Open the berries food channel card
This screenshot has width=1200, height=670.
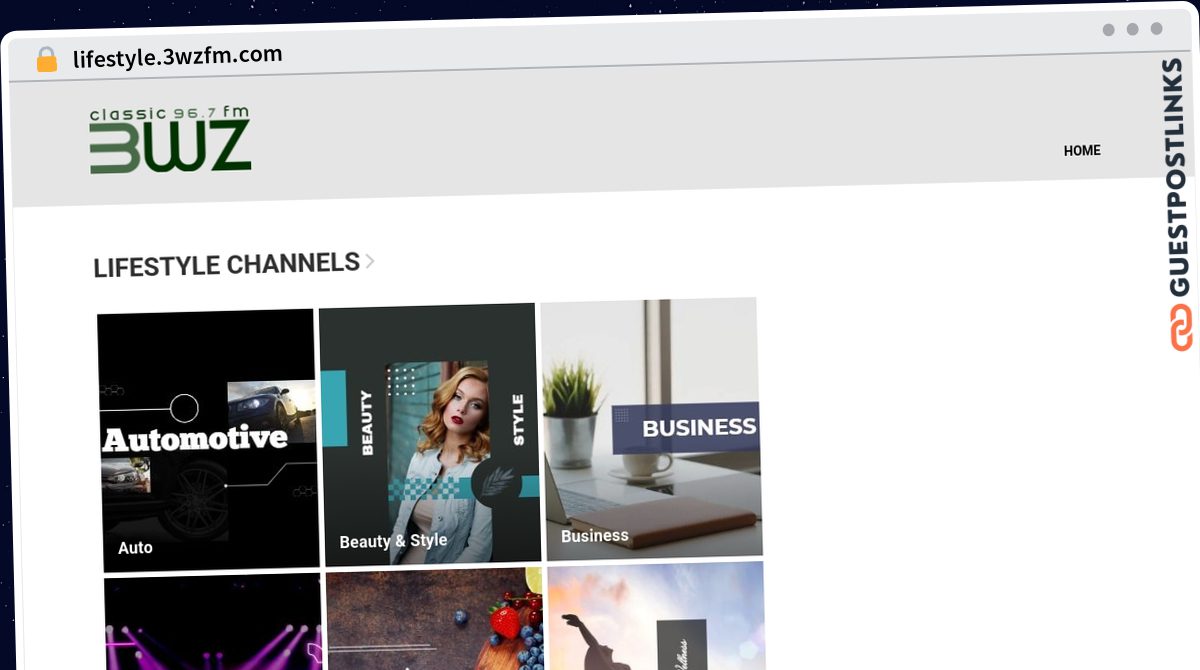tap(435, 618)
